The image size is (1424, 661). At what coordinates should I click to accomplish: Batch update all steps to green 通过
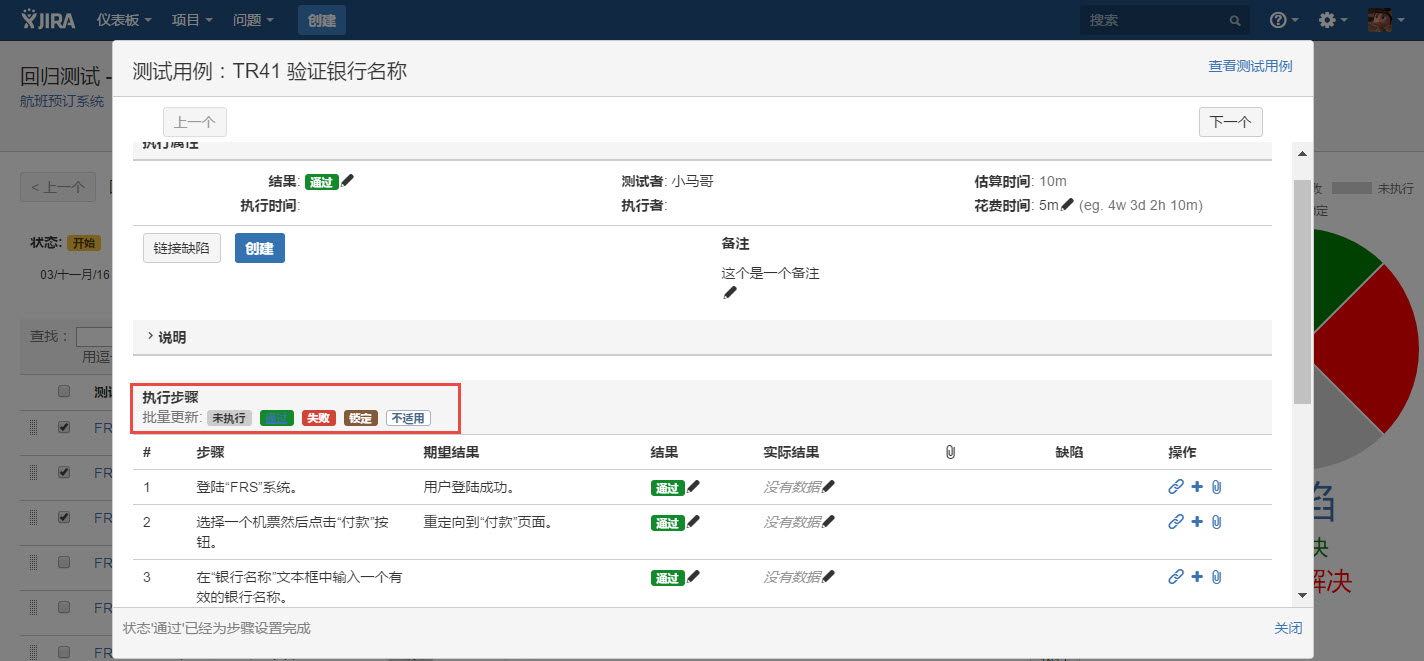pyautogui.click(x=277, y=418)
